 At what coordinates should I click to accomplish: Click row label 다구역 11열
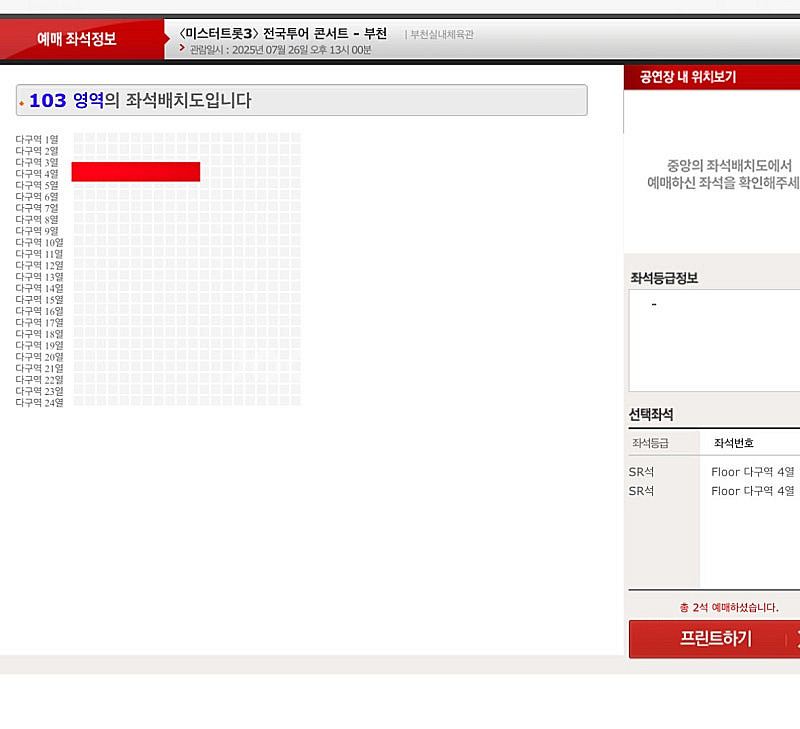[x=39, y=254]
